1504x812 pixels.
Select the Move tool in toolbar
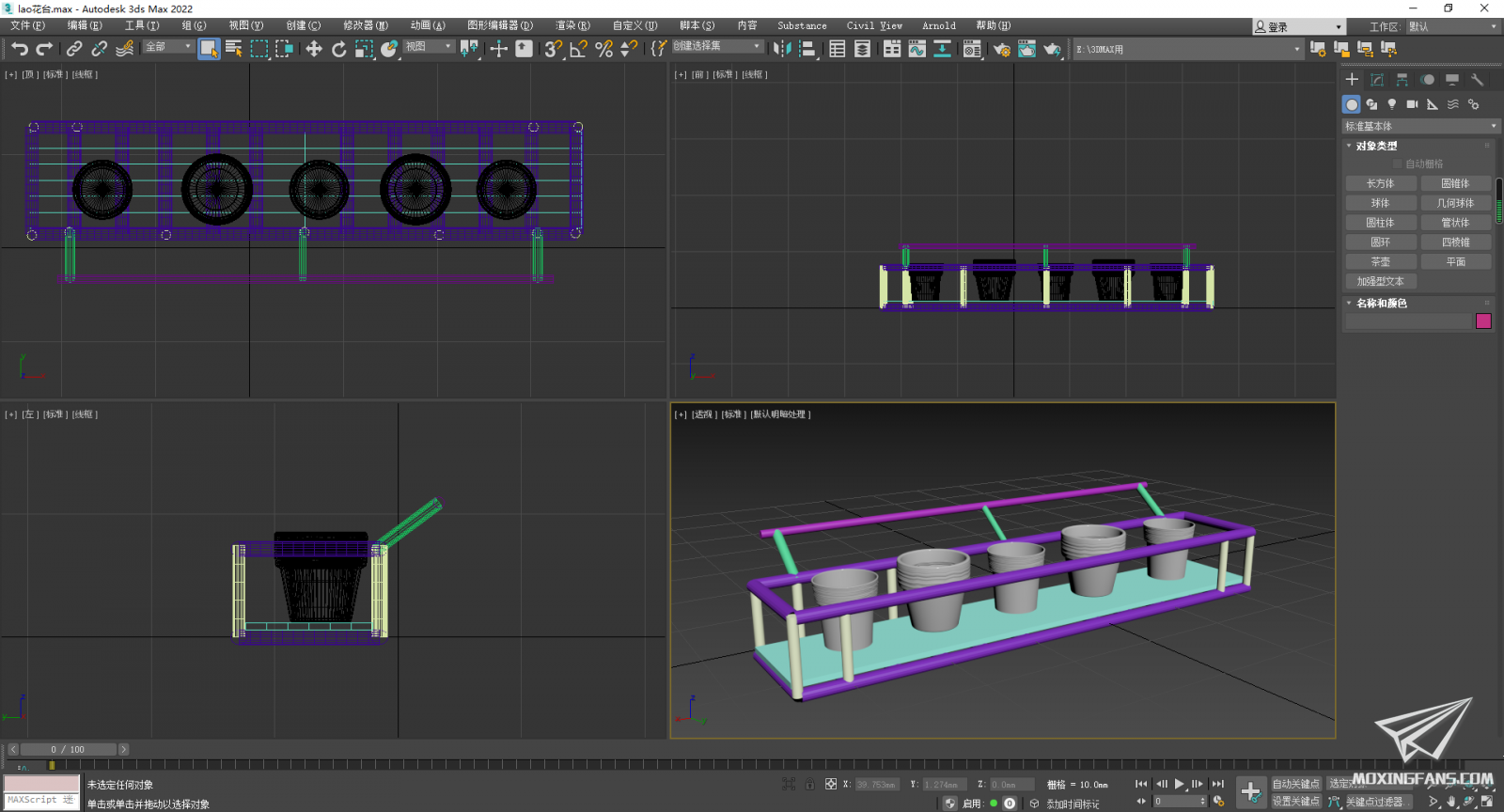pos(314,49)
